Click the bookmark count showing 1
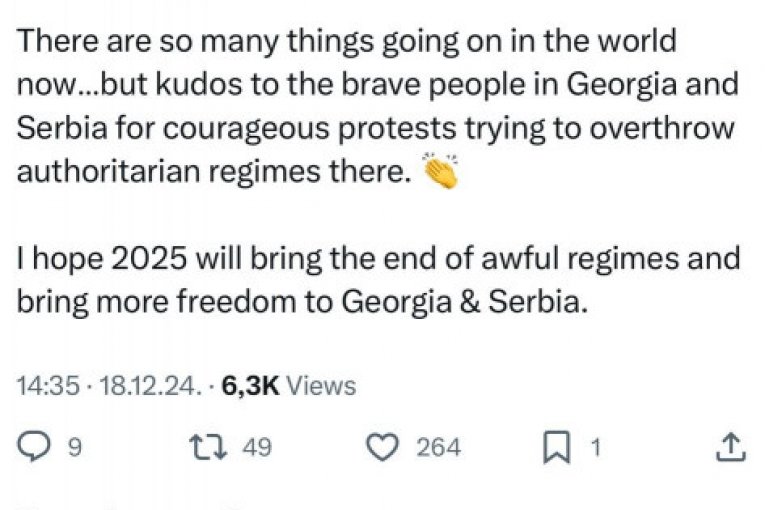Image resolution: width=765 pixels, height=510 pixels. click(x=595, y=448)
